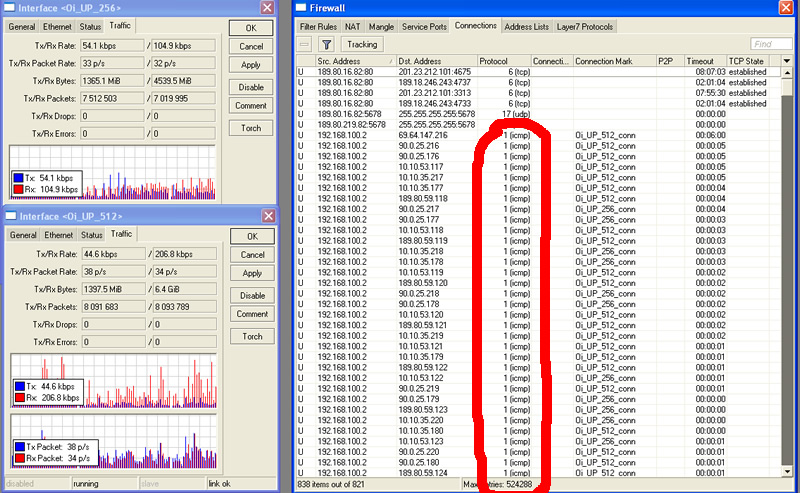Open the column selector dropdown arrow in Firewall table
The width and height of the screenshot is (800, 493).
(x=787, y=61)
